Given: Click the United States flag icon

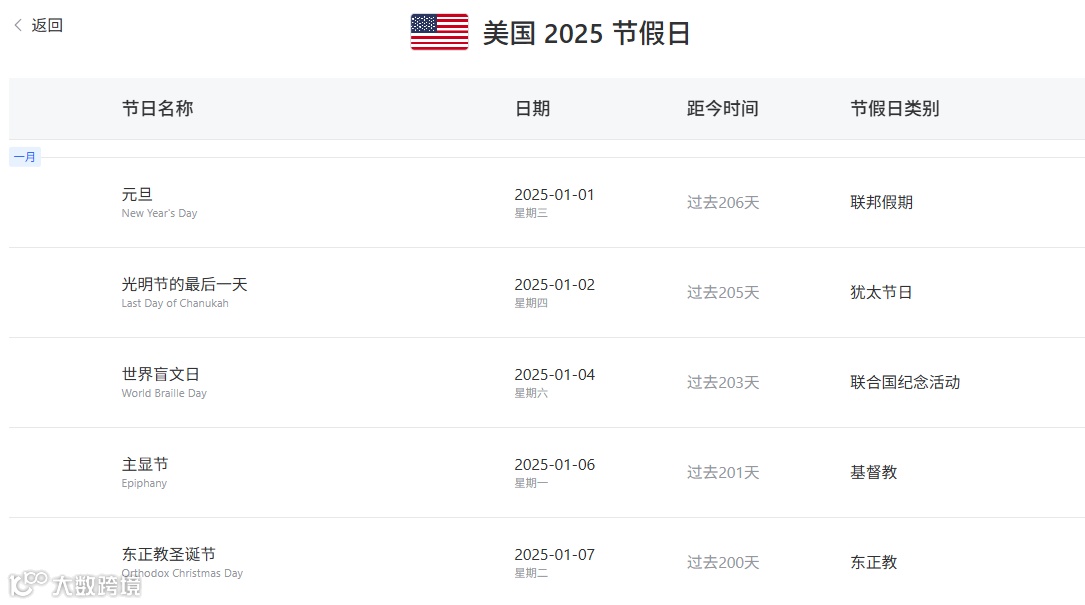Looking at the screenshot, I should tap(439, 32).
